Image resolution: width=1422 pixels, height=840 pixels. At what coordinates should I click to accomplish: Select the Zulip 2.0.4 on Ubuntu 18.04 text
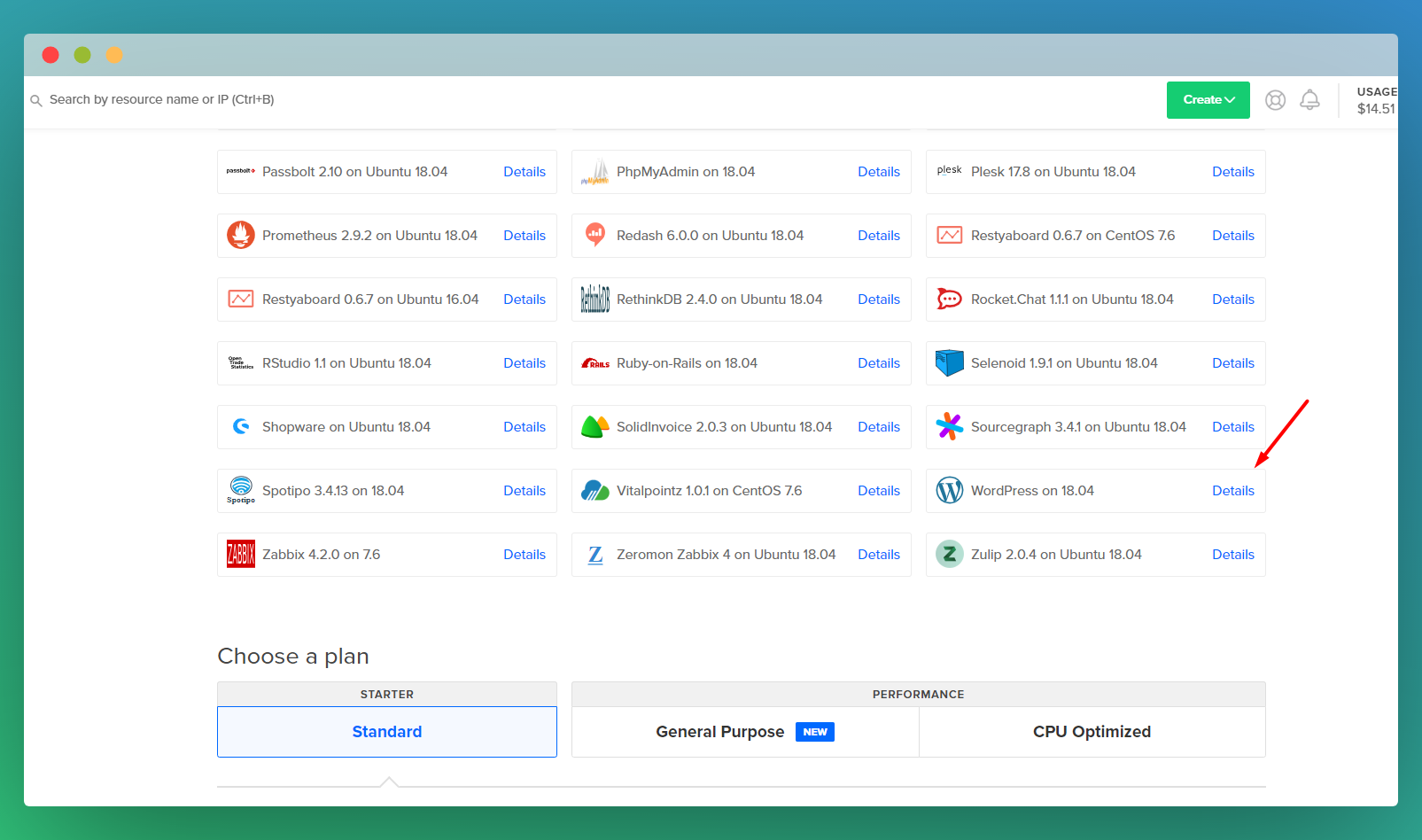(x=1056, y=555)
